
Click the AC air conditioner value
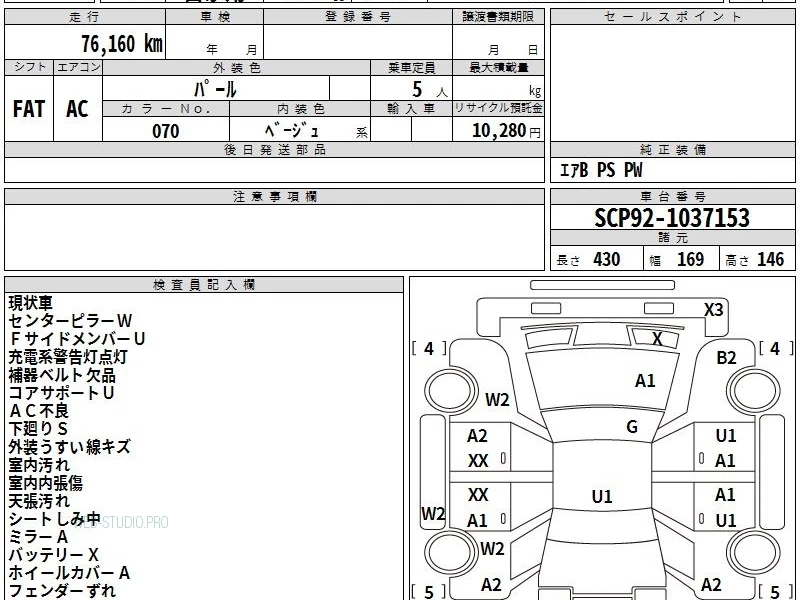coord(78,109)
